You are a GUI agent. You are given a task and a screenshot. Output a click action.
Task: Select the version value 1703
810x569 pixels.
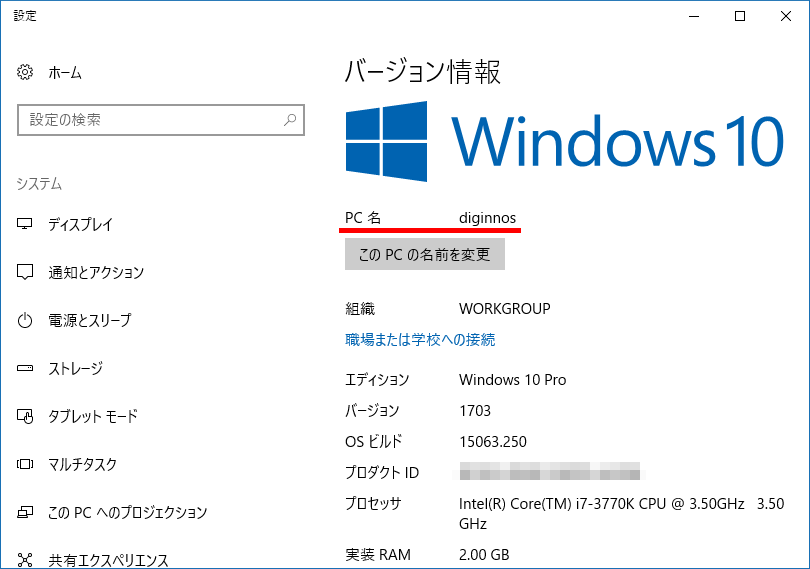pos(475,411)
